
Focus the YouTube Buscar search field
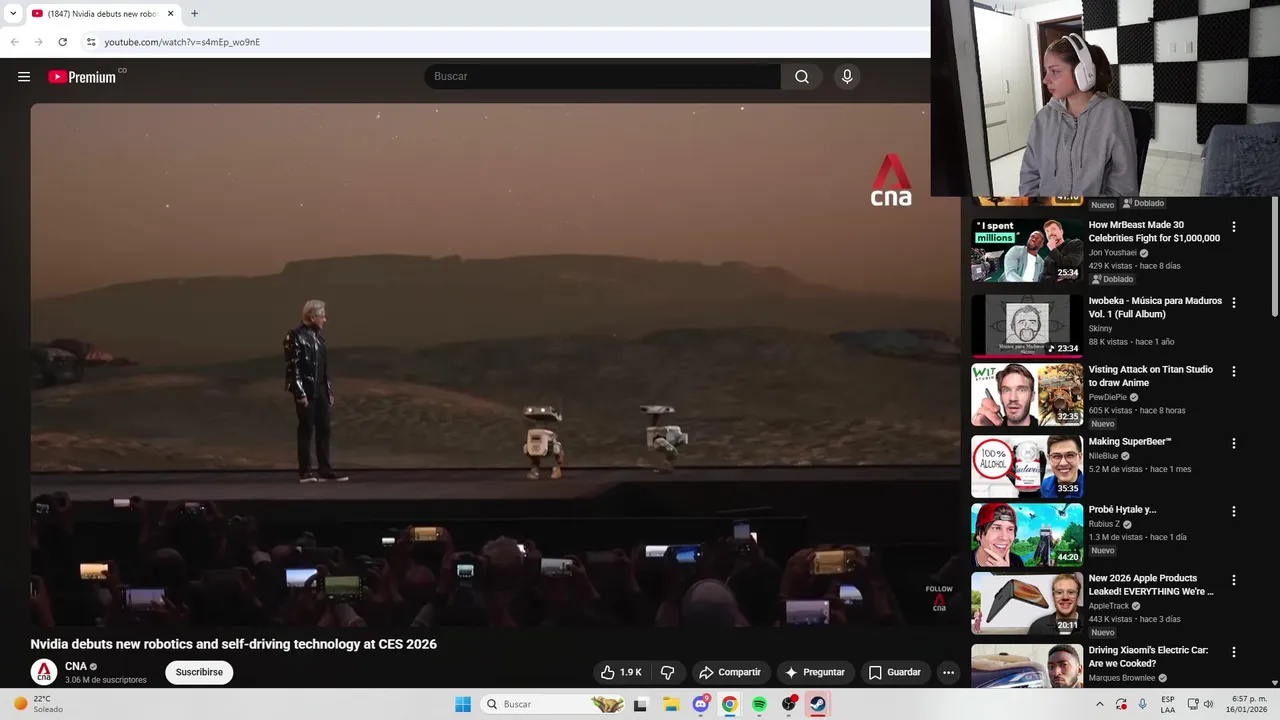click(603, 77)
